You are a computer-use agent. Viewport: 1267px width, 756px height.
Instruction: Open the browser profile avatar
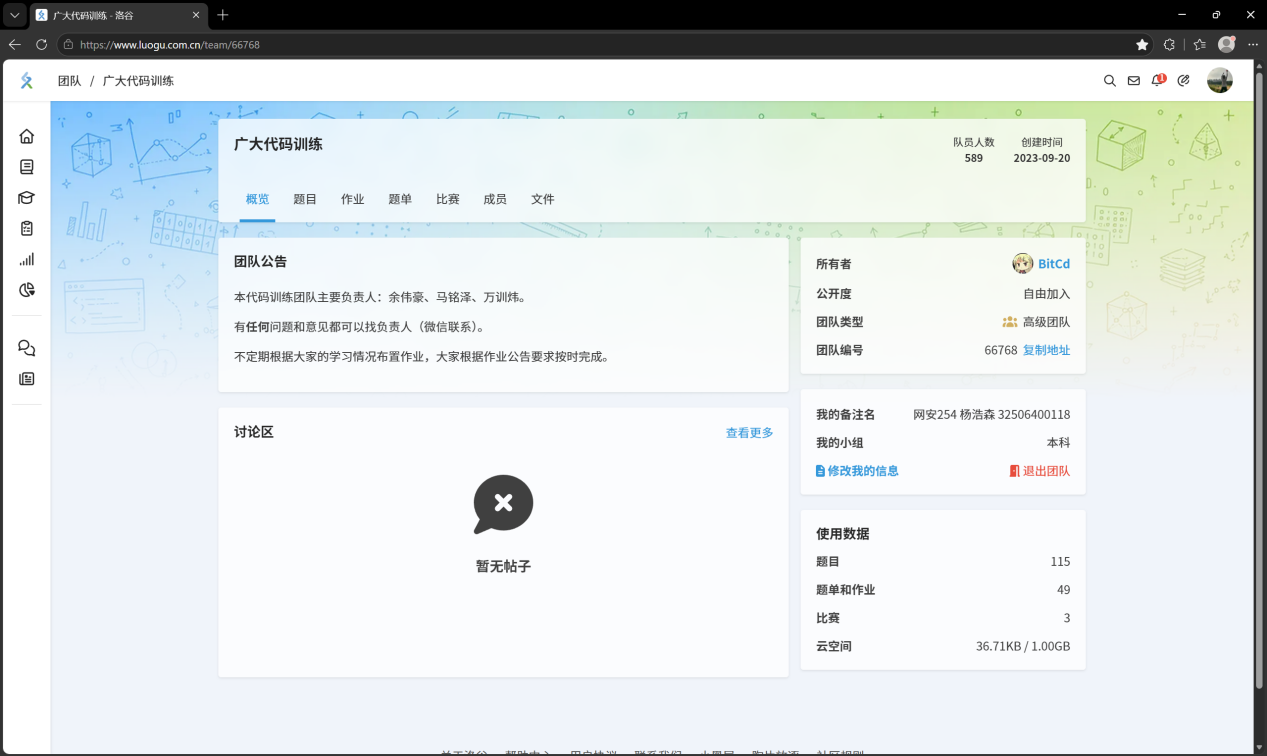click(1227, 44)
